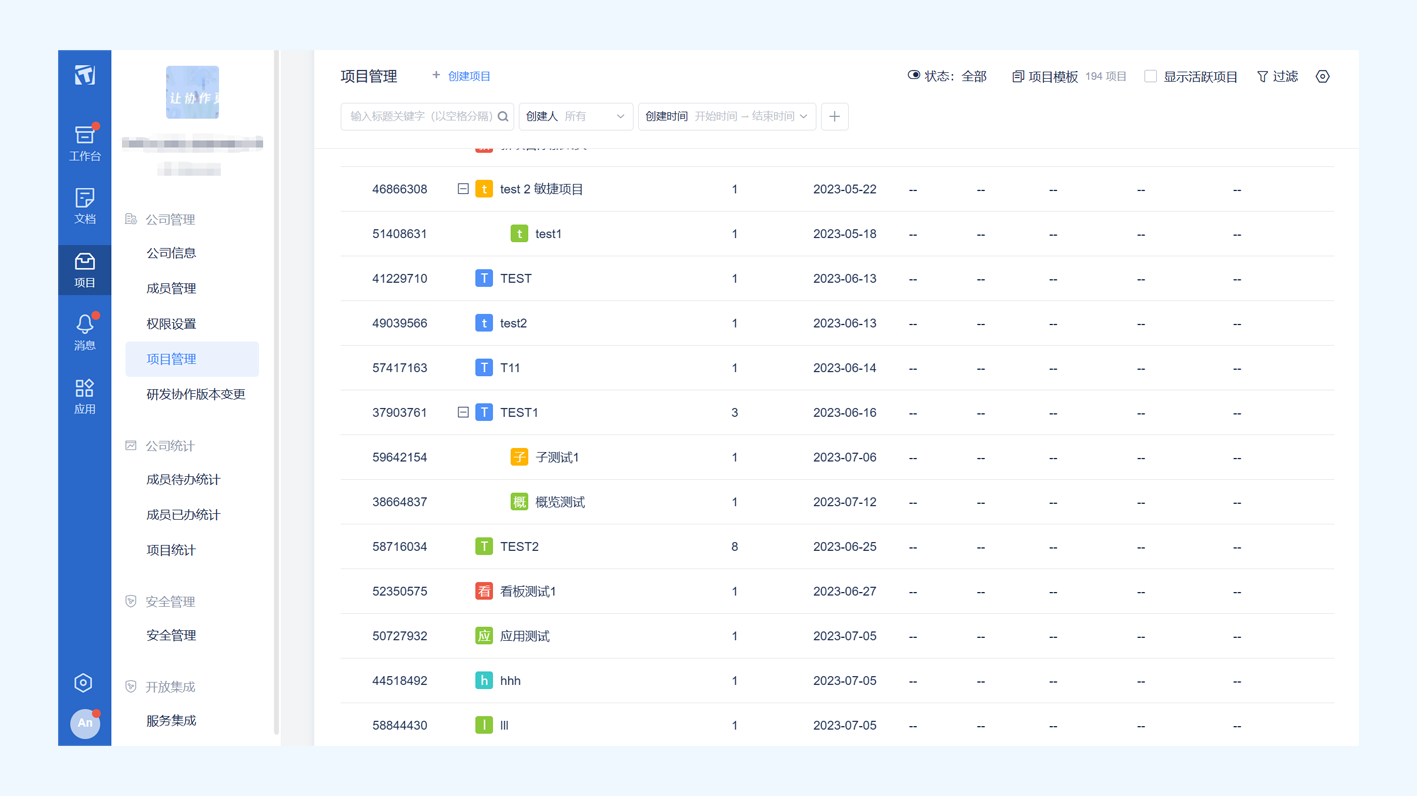The width and height of the screenshot is (1417, 796).
Task: Open the An user avatar
Action: (85, 723)
